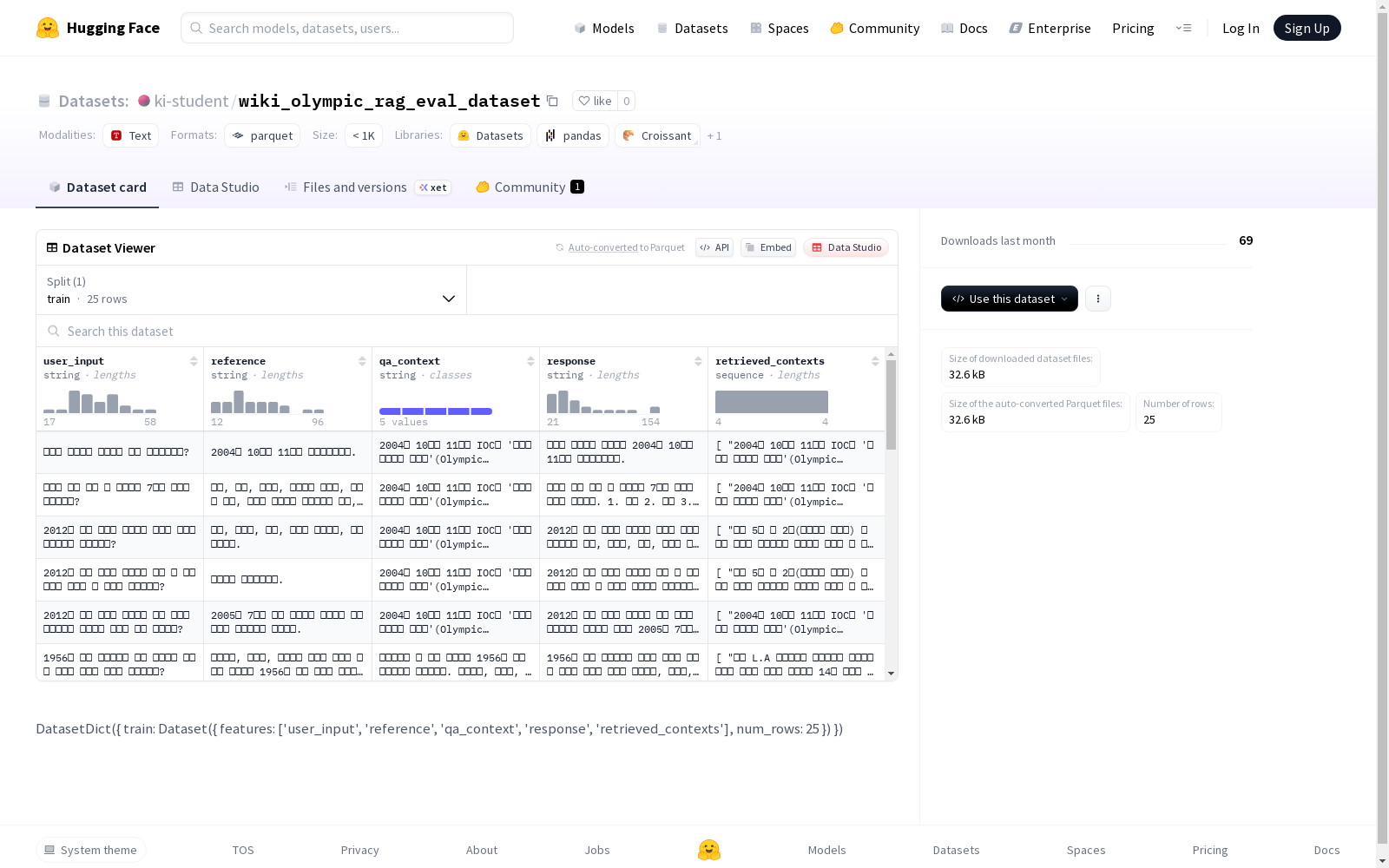Image resolution: width=1389 pixels, height=868 pixels.
Task: Focus the models search field
Action: point(347,28)
